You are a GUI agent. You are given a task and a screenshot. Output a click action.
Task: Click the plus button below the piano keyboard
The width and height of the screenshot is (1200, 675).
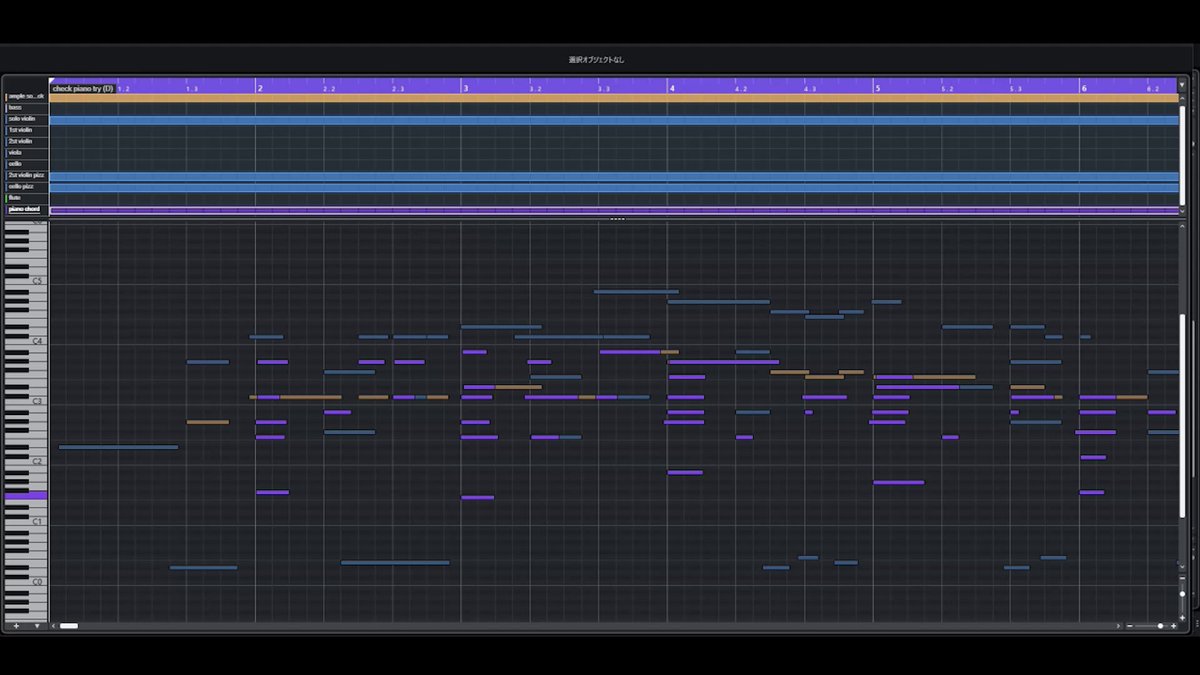(15, 626)
